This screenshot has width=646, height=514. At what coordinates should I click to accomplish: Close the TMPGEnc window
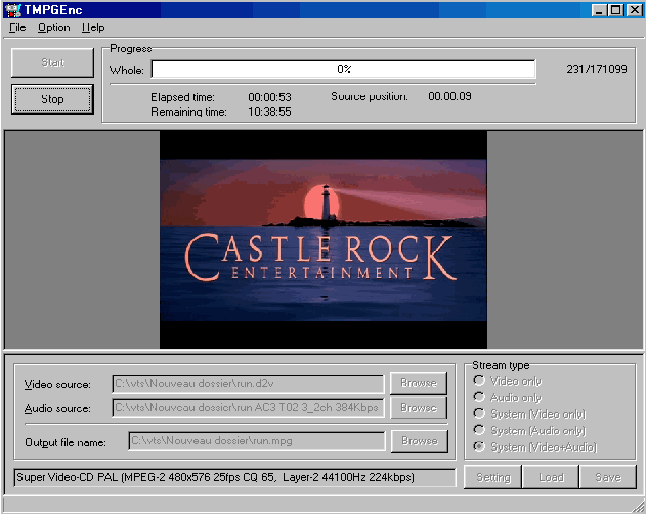pos(634,10)
